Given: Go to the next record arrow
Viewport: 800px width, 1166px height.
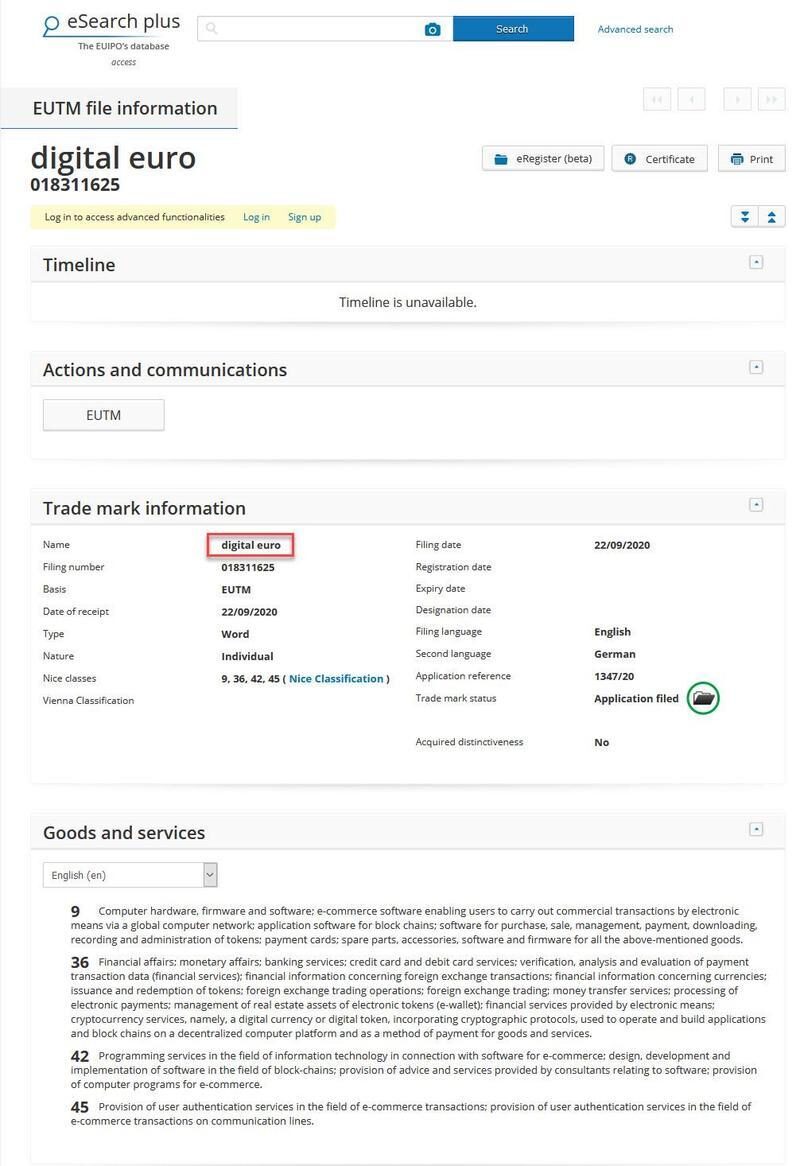Looking at the screenshot, I should click(x=738, y=99).
